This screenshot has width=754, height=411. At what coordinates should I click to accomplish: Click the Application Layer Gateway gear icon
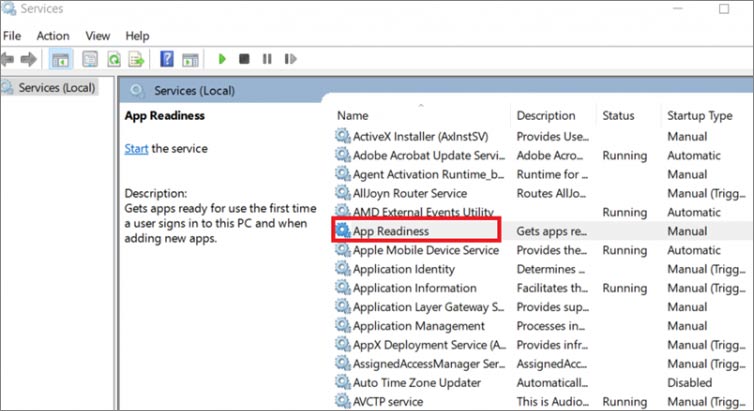tap(342, 306)
